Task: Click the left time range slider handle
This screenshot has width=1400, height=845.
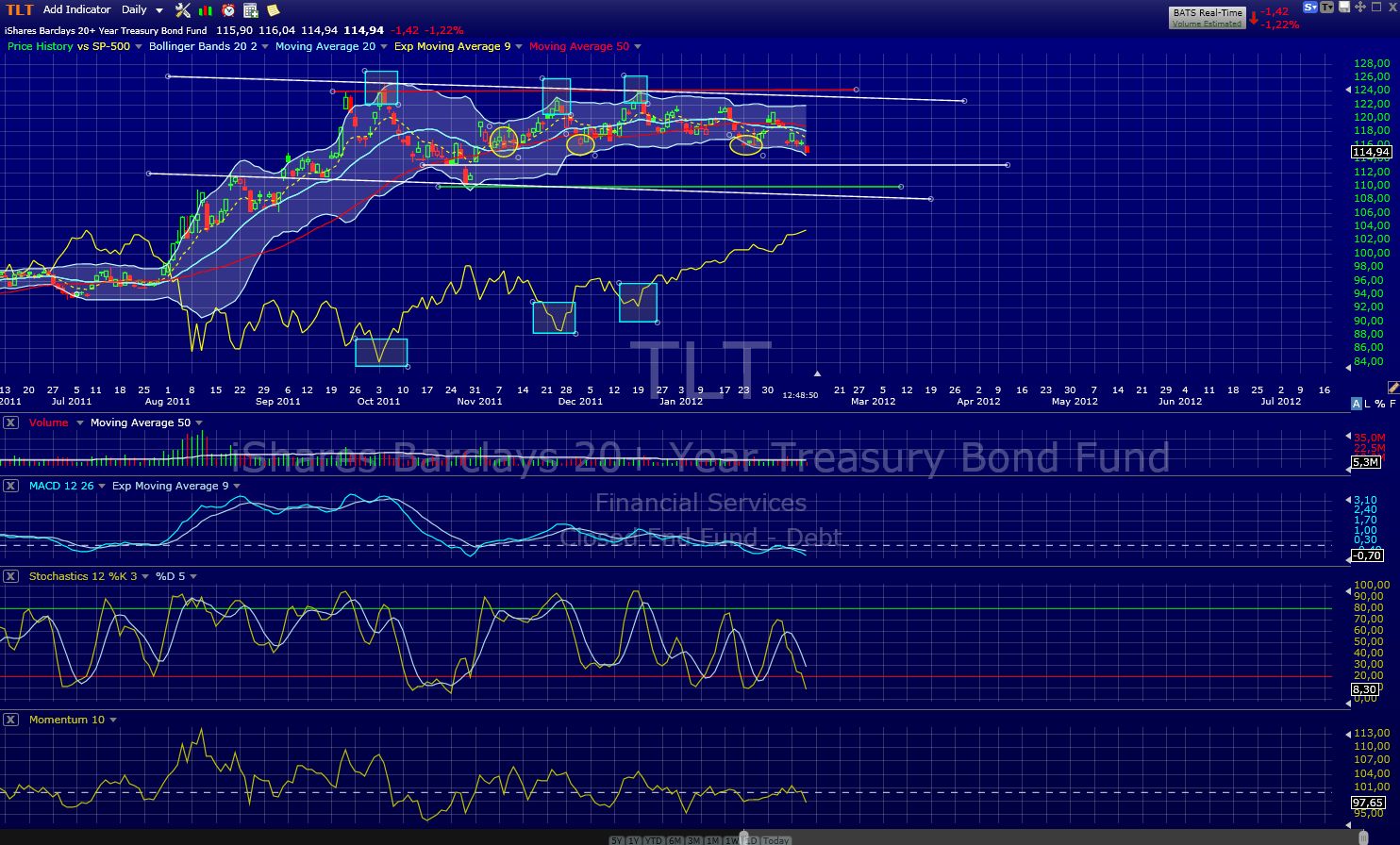Action: 745,837
